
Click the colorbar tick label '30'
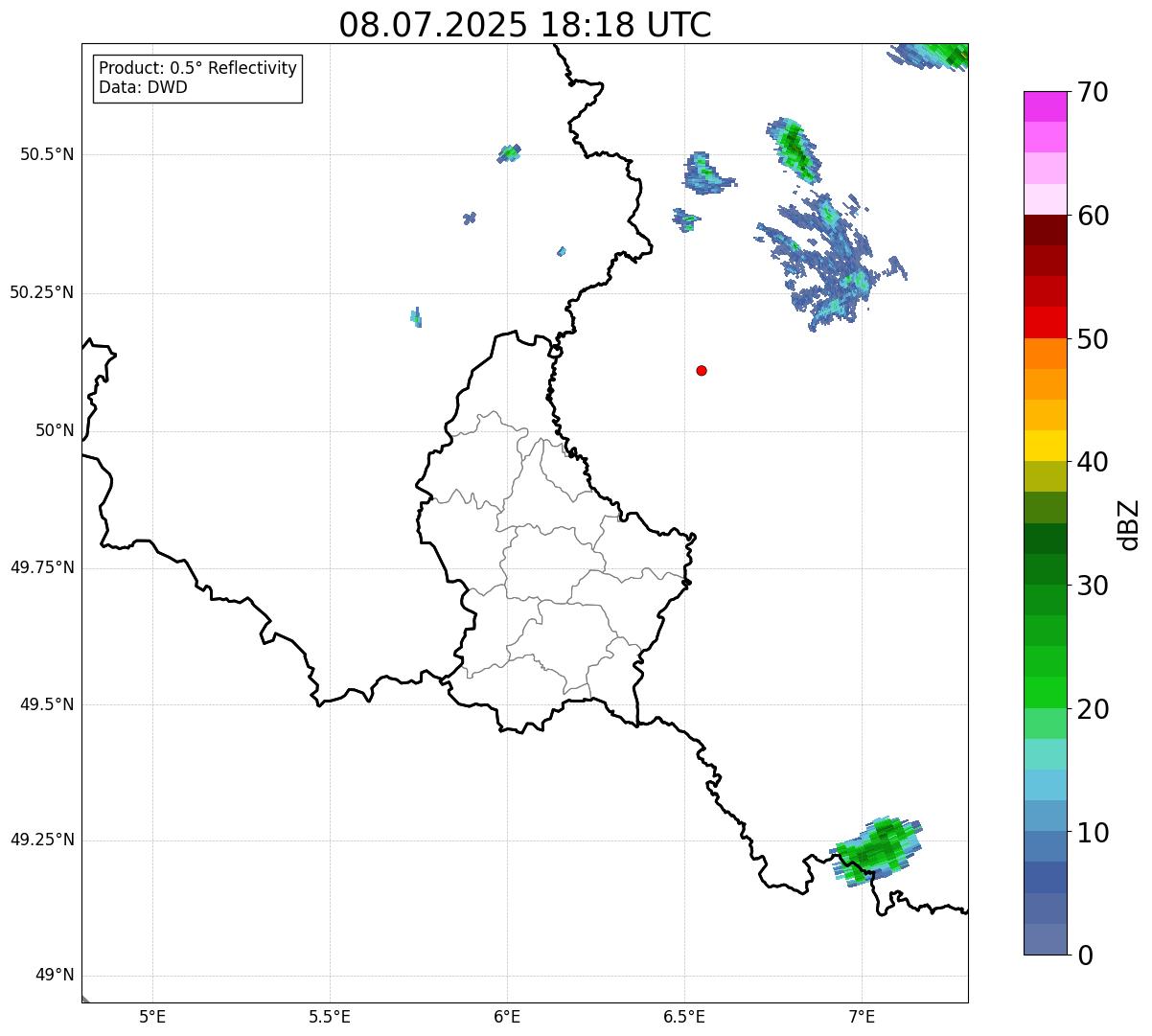pos(1092,586)
